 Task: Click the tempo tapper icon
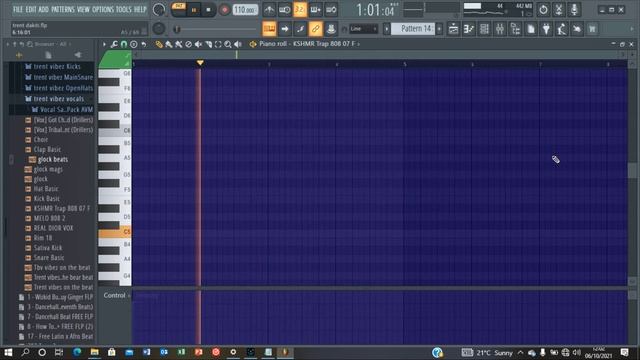pyautogui.click(x=562, y=29)
